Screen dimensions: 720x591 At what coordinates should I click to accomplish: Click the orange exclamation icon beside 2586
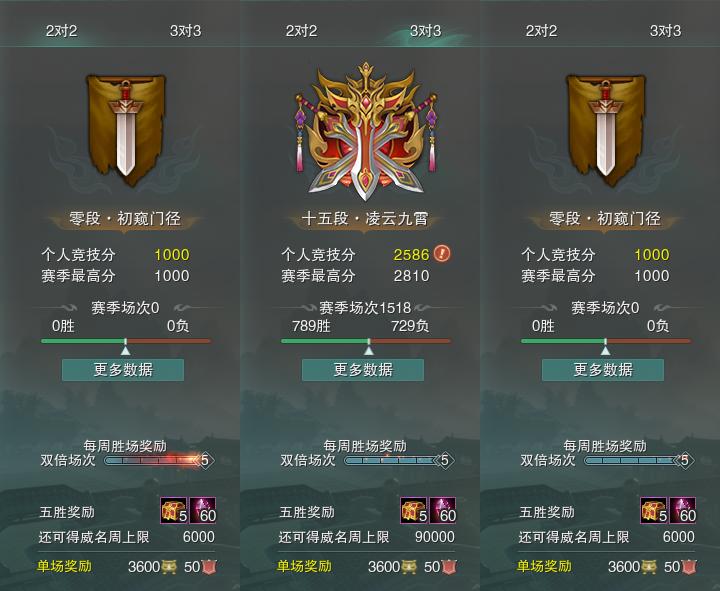click(442, 253)
